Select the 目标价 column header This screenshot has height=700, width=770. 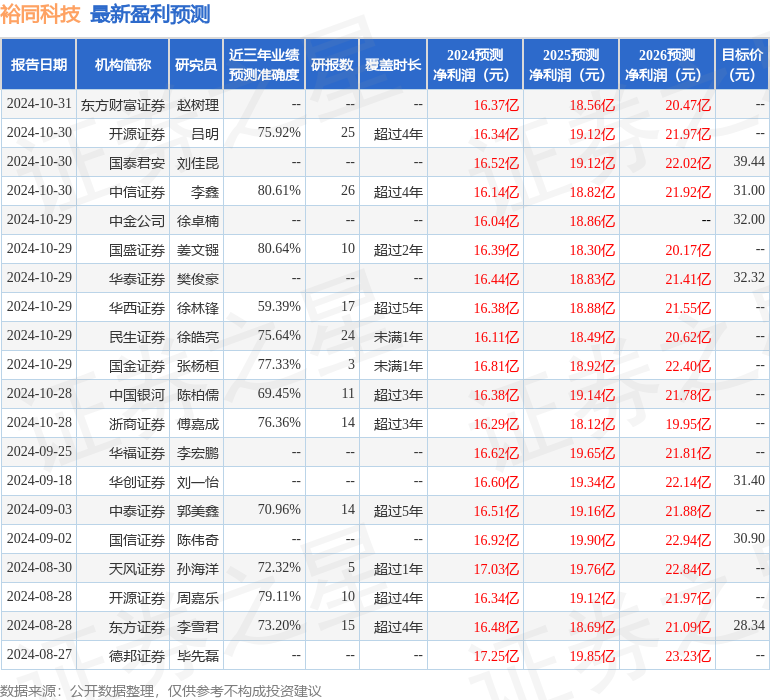(x=742, y=64)
